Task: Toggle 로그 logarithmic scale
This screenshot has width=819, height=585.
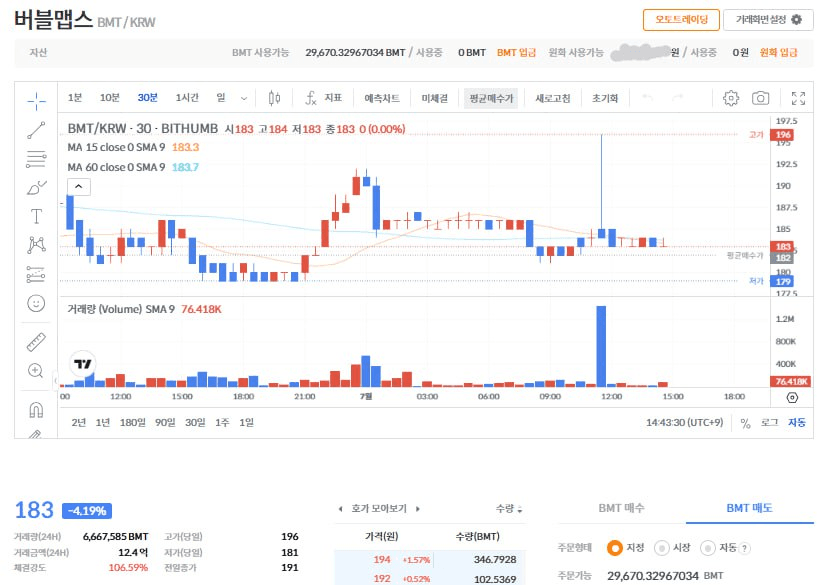Action: click(769, 423)
